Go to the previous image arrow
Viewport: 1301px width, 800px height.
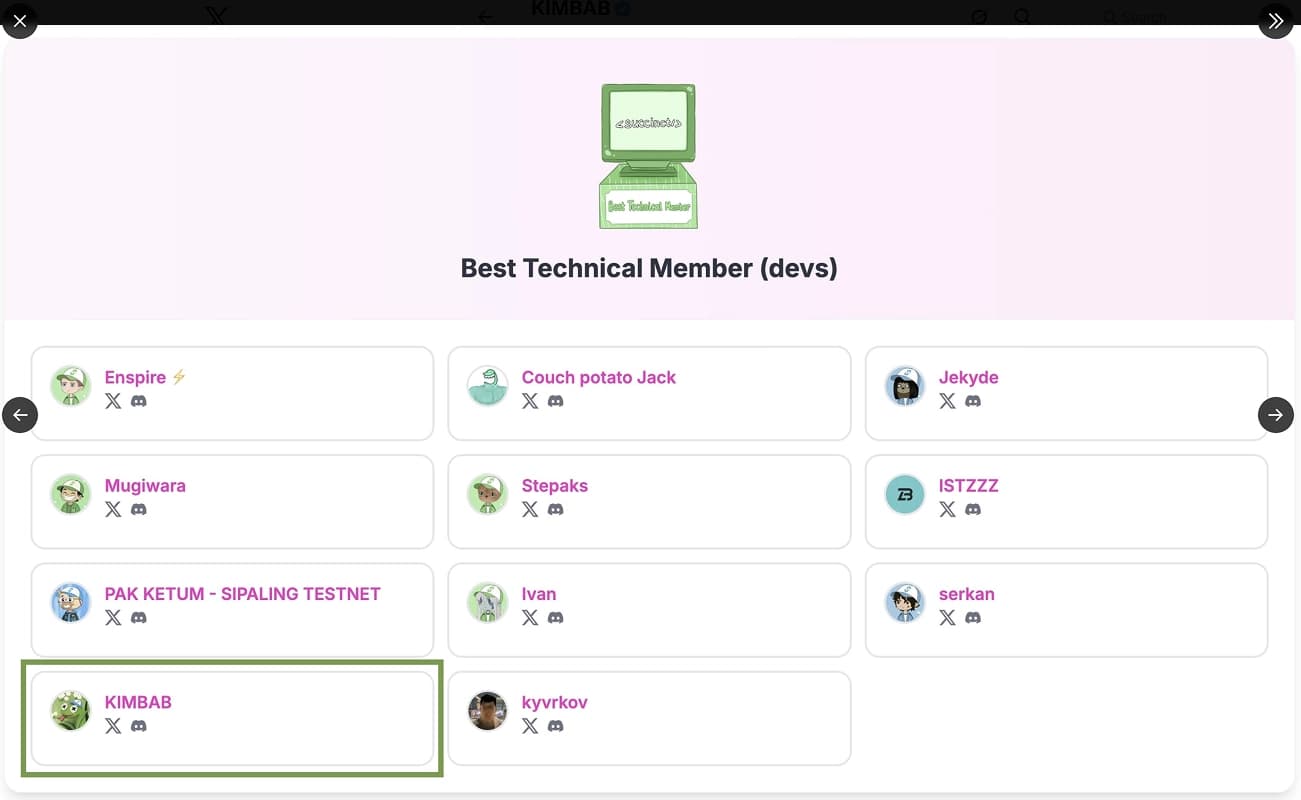20,414
